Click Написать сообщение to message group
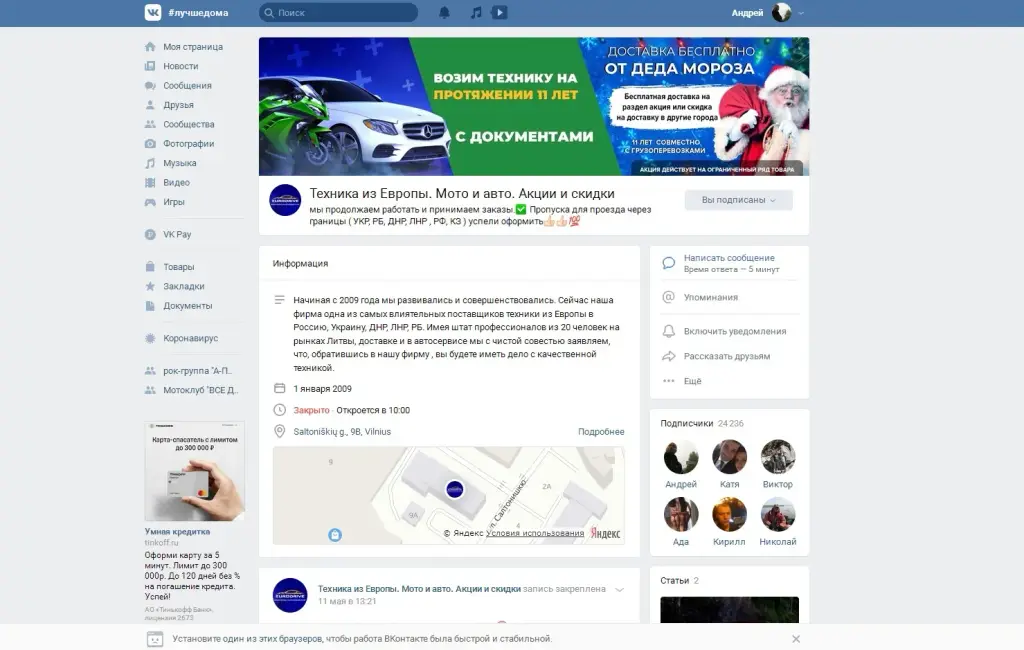 tap(729, 258)
